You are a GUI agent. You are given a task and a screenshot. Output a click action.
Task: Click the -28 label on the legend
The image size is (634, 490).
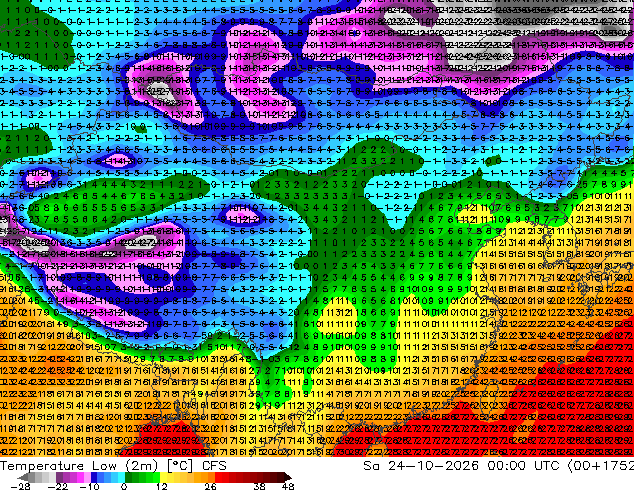point(21,486)
